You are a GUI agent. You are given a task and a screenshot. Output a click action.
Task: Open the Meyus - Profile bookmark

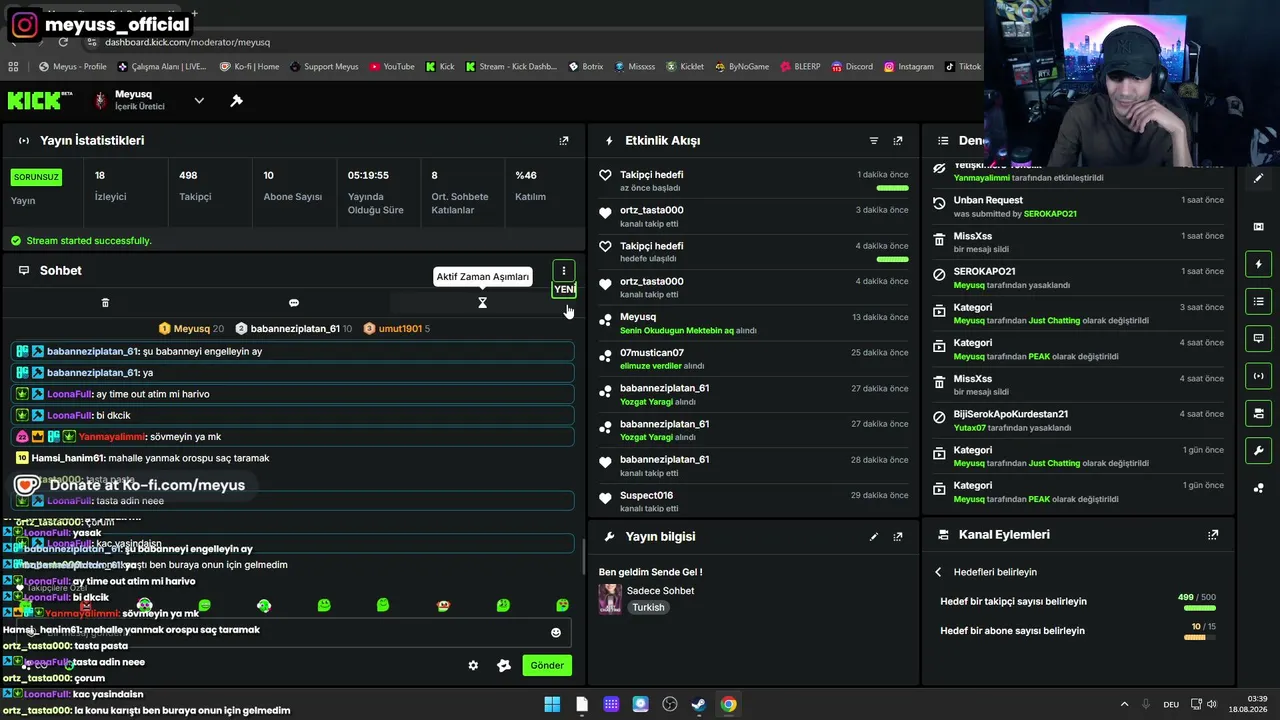click(x=73, y=67)
